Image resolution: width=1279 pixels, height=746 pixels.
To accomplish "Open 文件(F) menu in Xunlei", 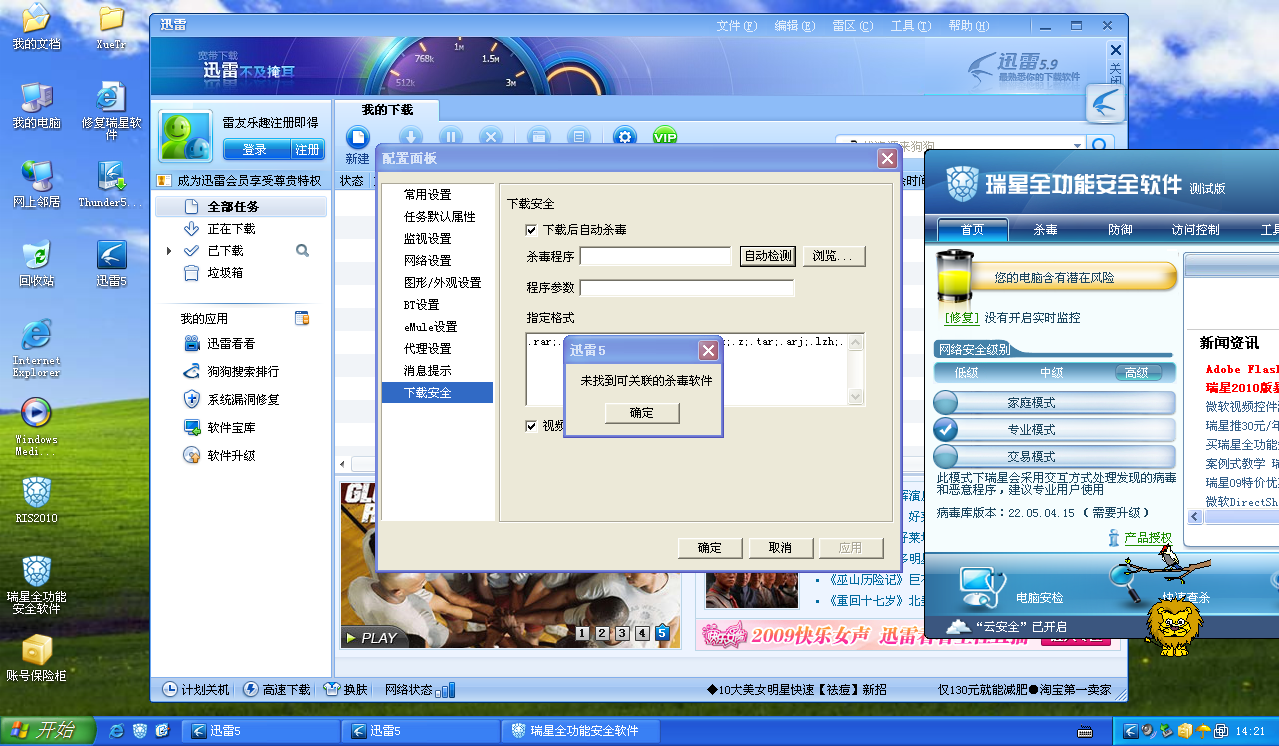I will [736, 26].
